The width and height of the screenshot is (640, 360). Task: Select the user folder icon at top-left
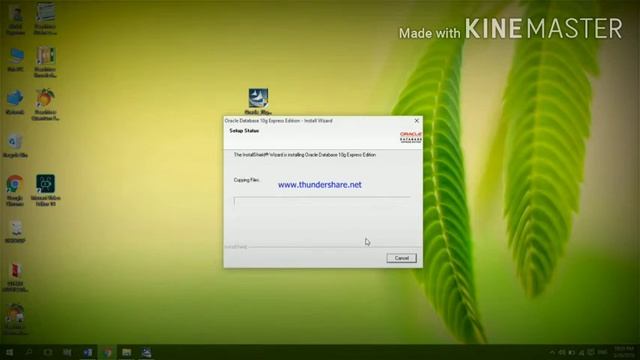click(16, 19)
